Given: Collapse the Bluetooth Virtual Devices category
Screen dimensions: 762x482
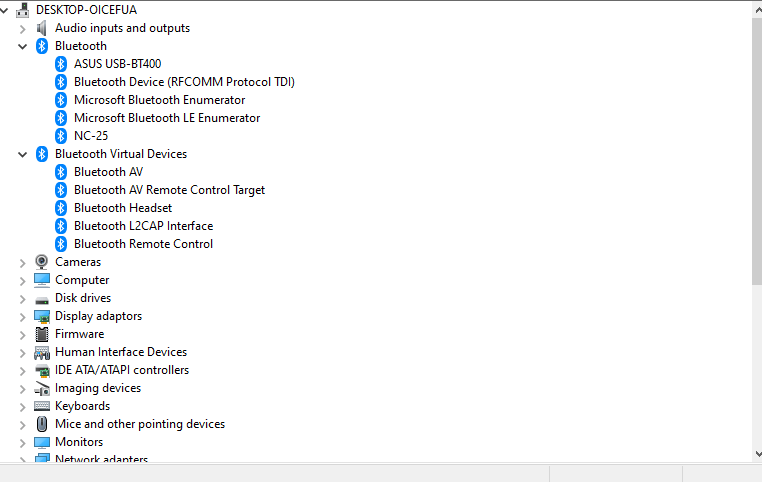Looking at the screenshot, I should pyautogui.click(x=22, y=155).
